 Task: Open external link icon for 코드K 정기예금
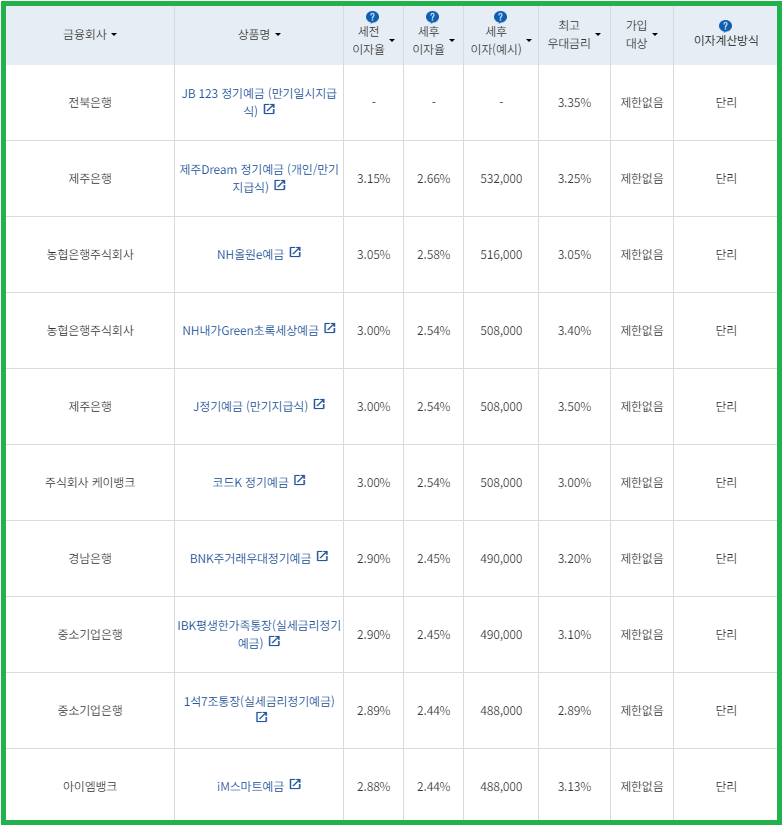click(x=299, y=480)
